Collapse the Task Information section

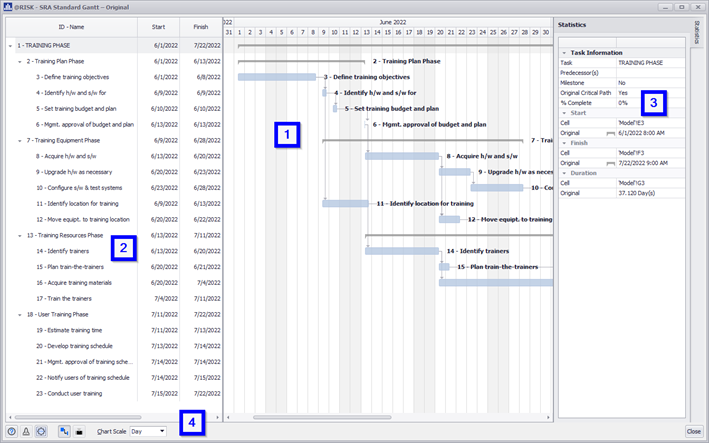point(564,52)
